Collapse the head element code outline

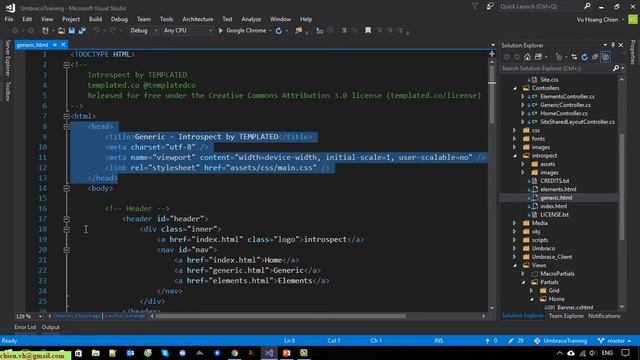click(x=67, y=127)
